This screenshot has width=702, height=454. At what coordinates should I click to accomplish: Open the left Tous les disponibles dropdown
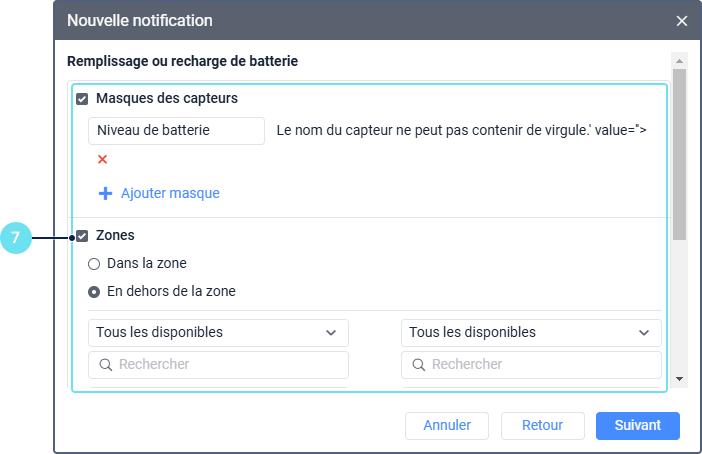coord(218,332)
